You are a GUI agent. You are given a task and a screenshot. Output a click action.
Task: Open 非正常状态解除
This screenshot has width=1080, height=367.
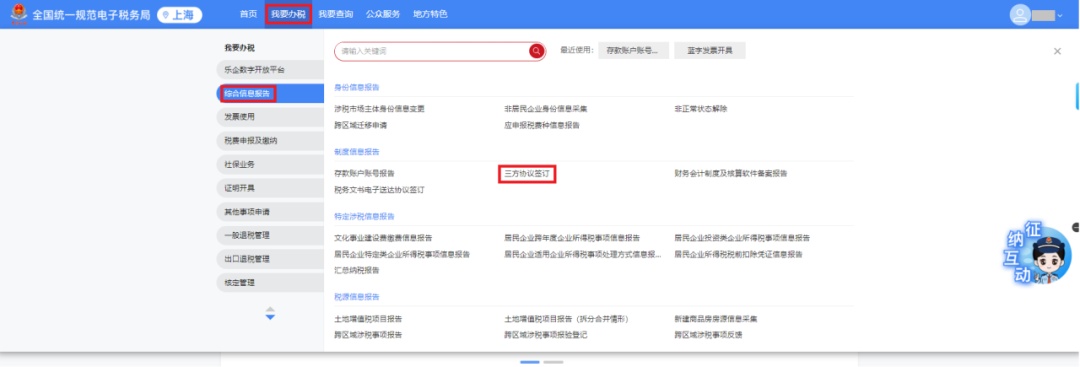(x=701, y=109)
